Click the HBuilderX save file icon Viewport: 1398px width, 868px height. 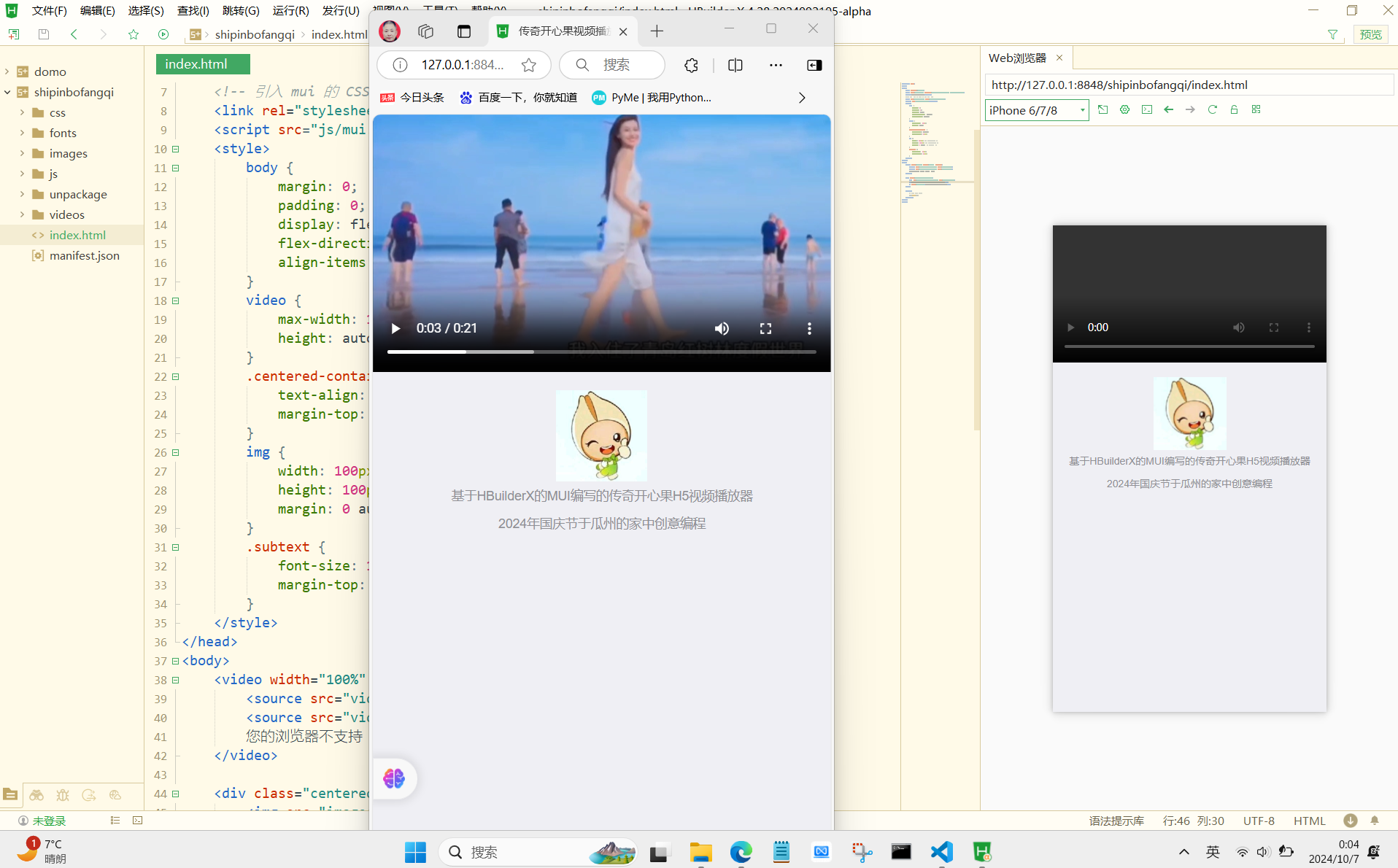click(44, 34)
